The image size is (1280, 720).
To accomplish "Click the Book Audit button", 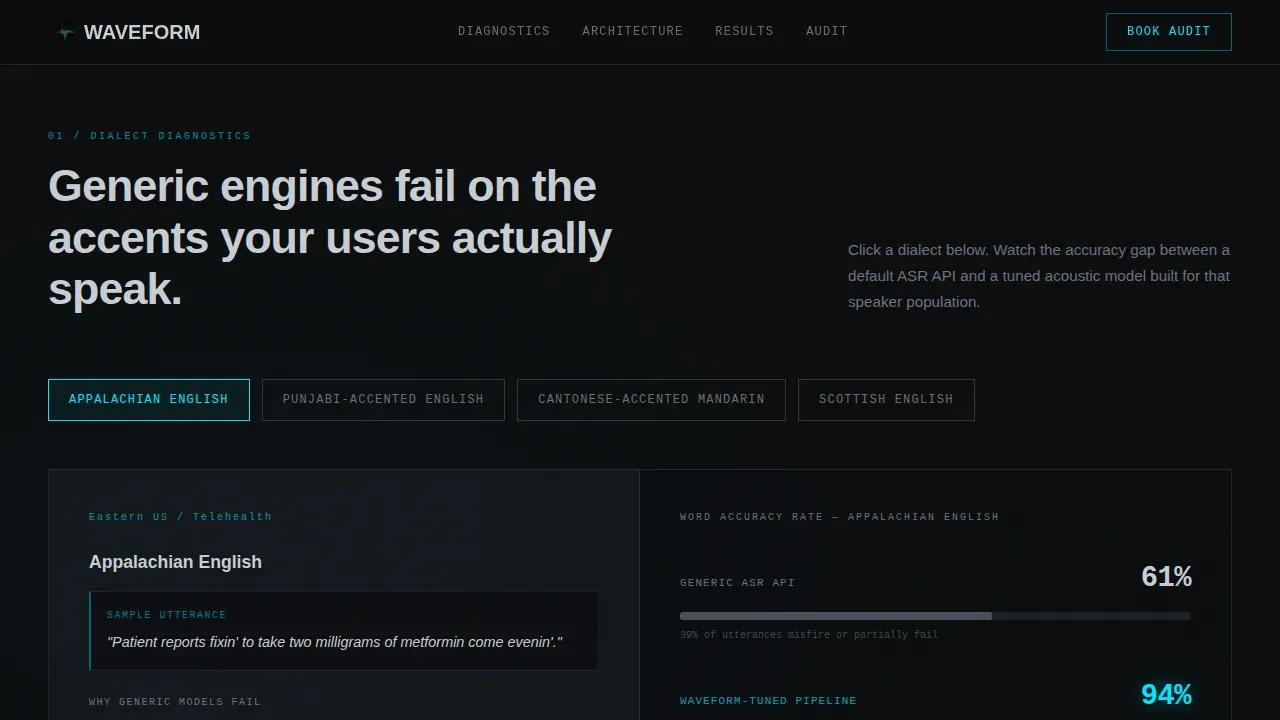I will tap(1168, 32).
